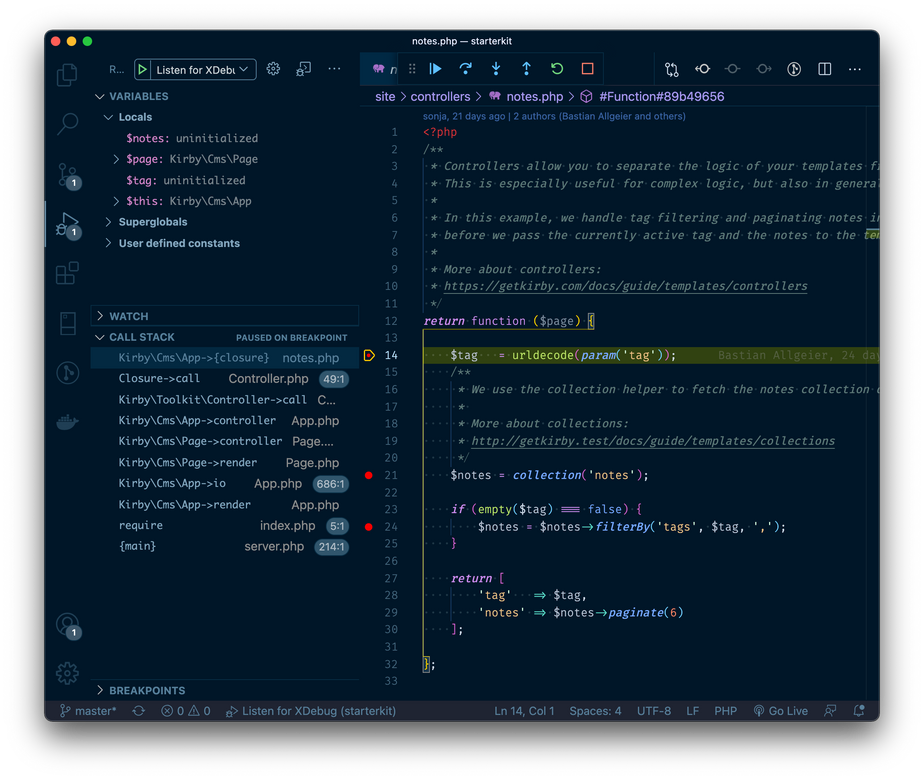Toggle the split editor layout icon
The width and height of the screenshot is (924, 780).
[824, 69]
